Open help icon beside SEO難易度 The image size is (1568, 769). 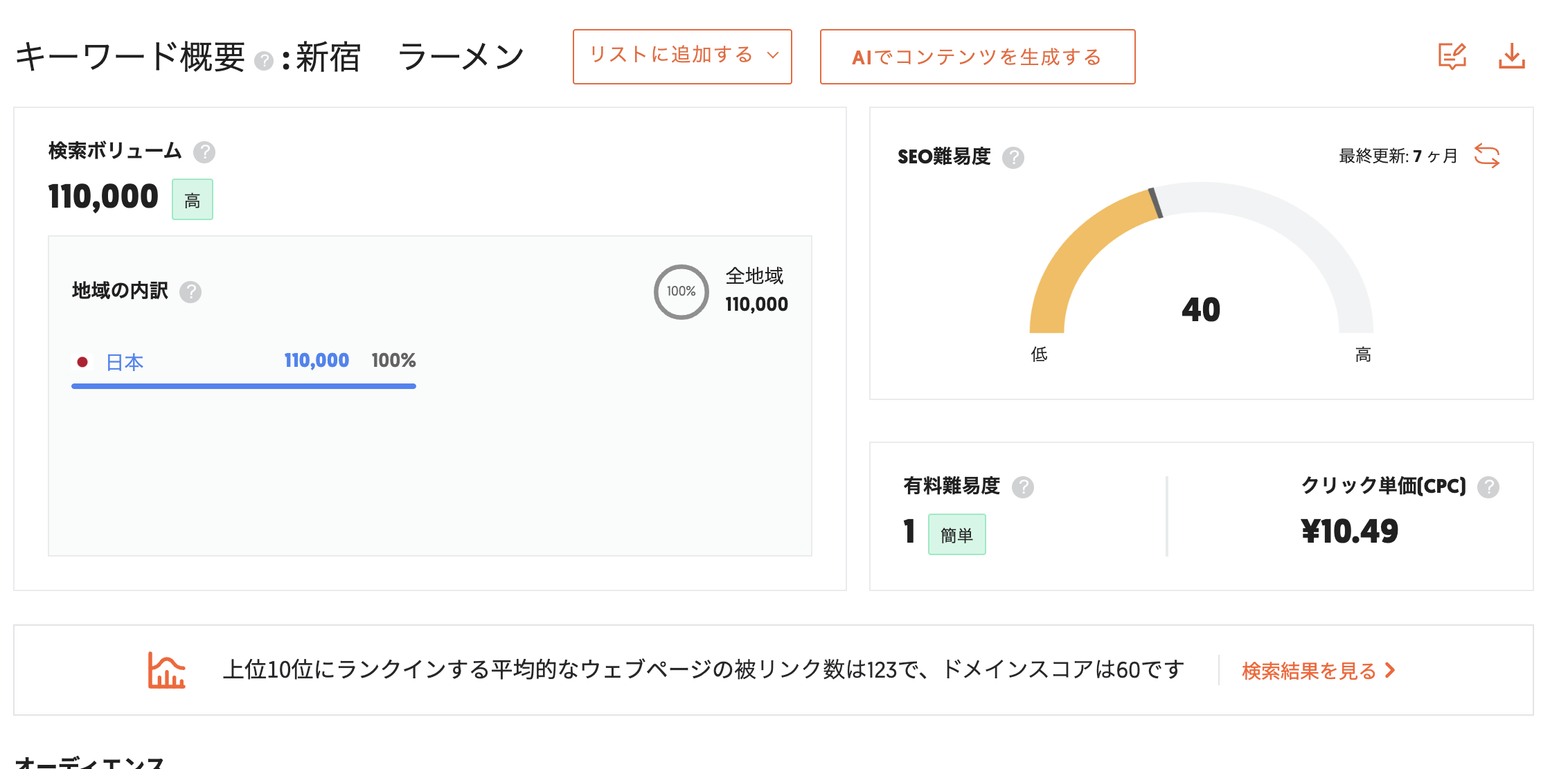tap(1013, 158)
